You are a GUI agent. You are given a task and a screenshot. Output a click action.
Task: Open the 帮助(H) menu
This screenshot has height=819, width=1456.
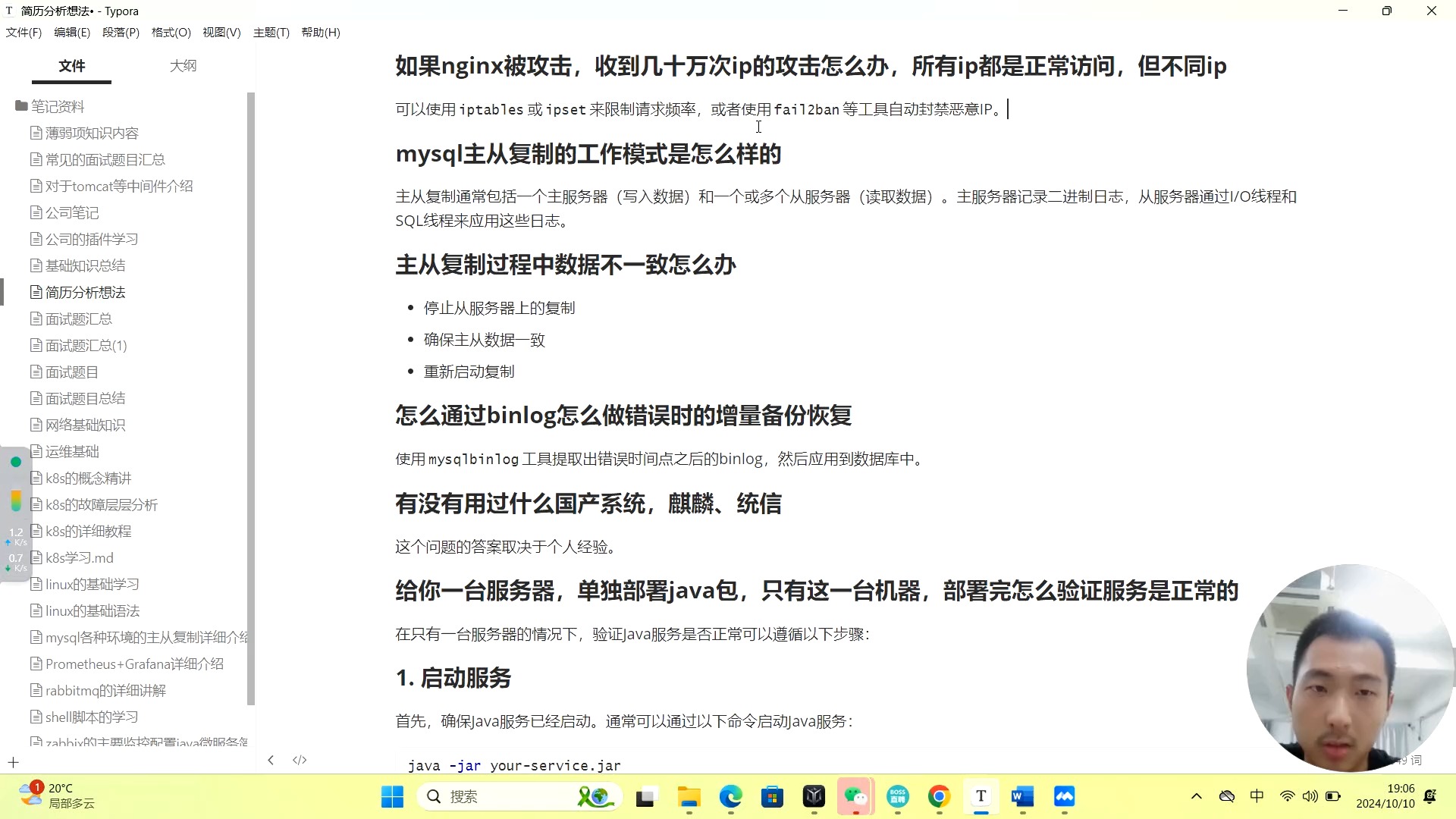pyautogui.click(x=321, y=33)
